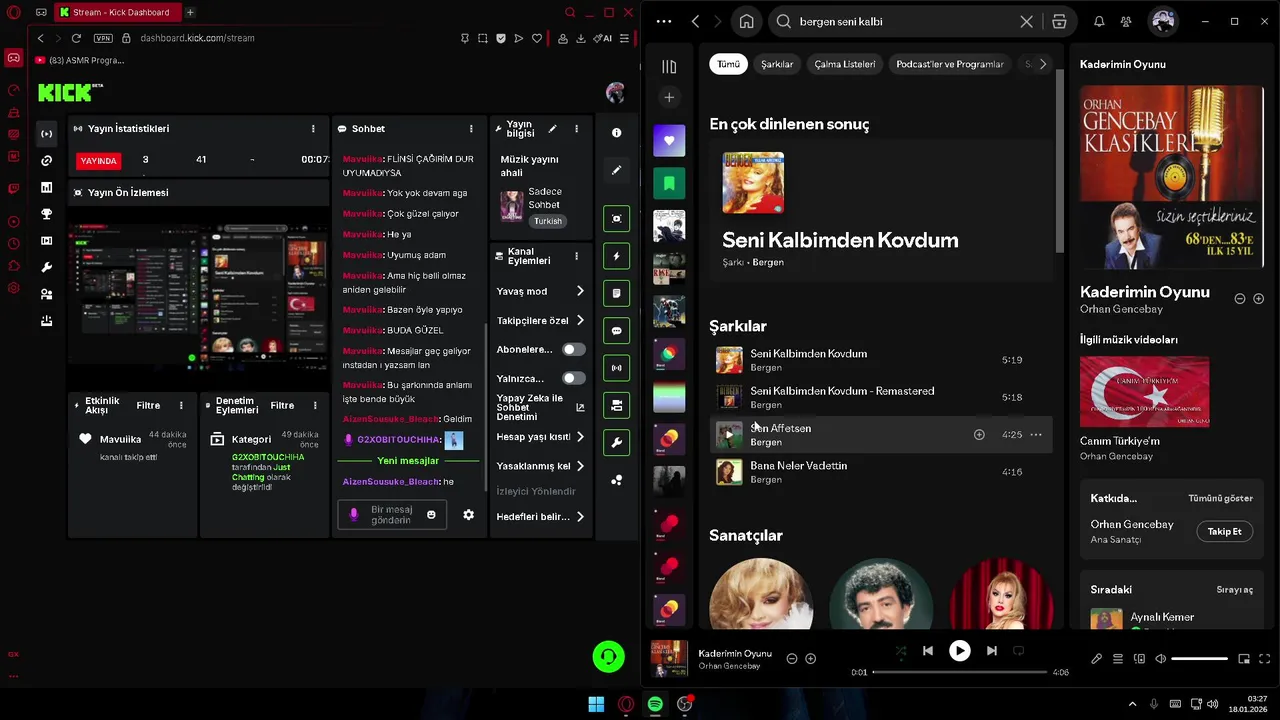Toggle repeat in Spotify player
Image resolution: width=1280 pixels, height=720 pixels.
point(1018,651)
